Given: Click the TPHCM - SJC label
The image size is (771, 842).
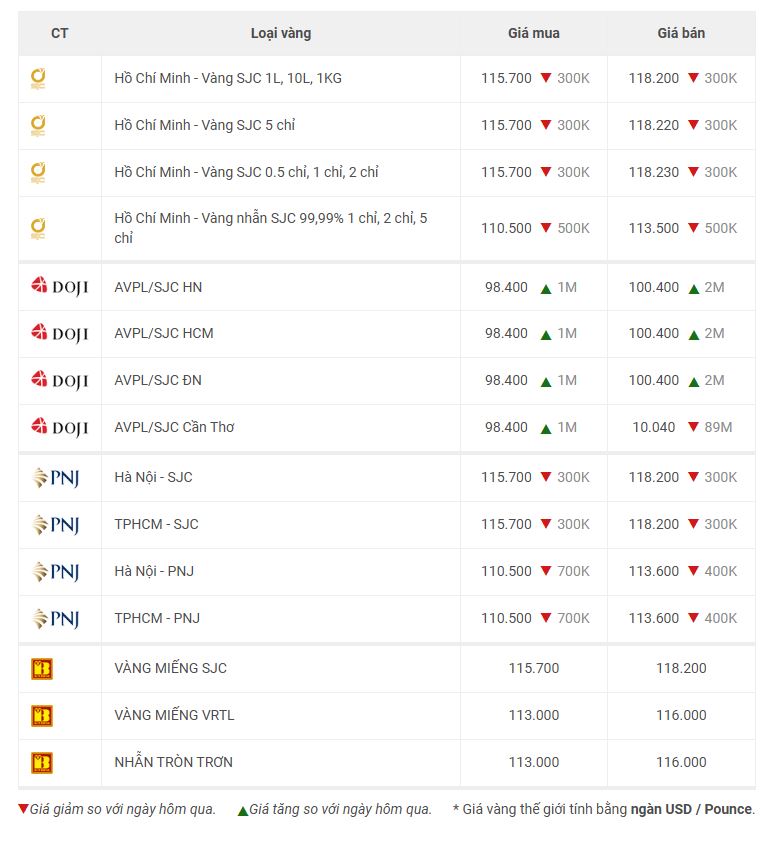Looking at the screenshot, I should [x=156, y=524].
